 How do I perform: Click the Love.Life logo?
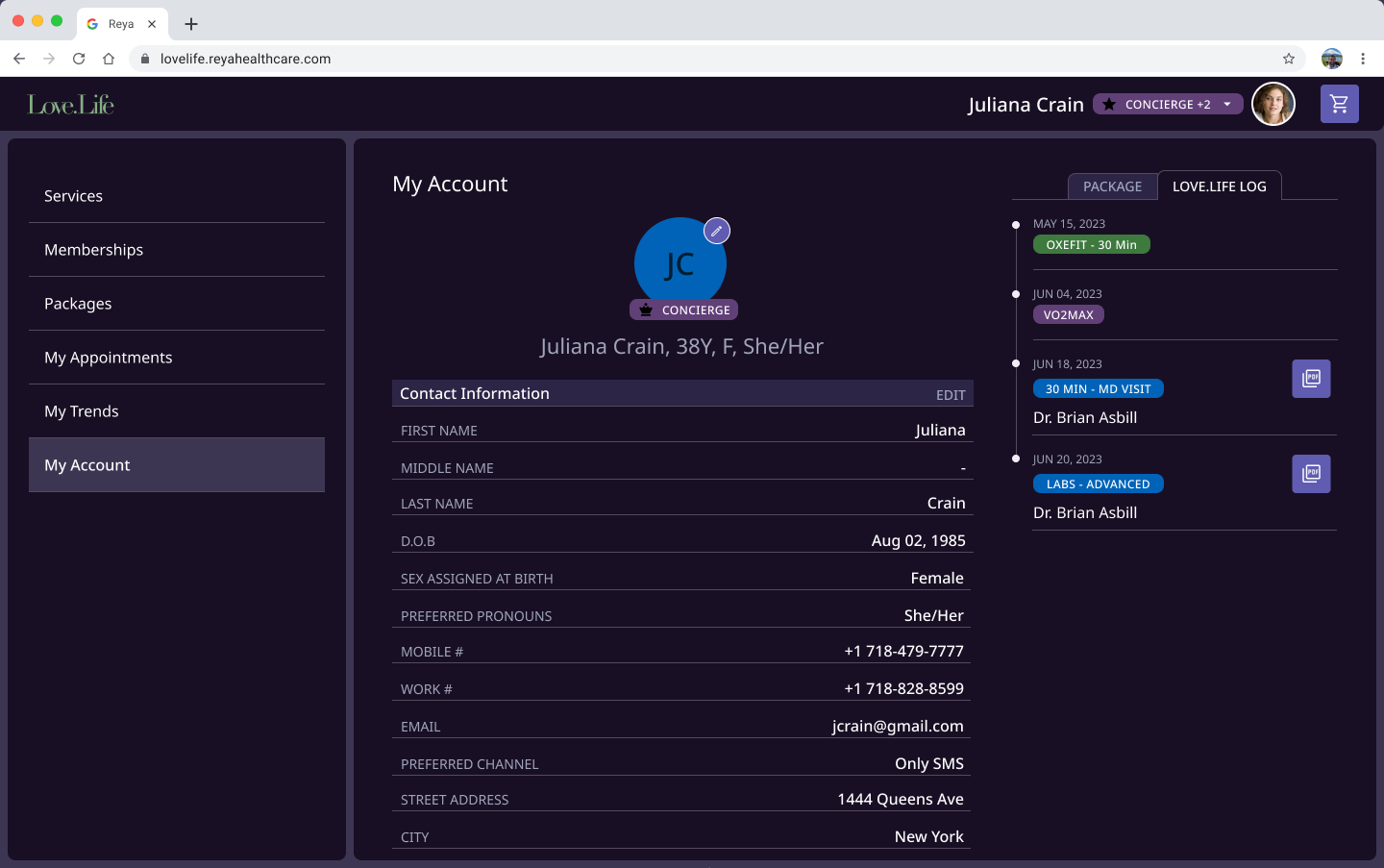point(71,104)
